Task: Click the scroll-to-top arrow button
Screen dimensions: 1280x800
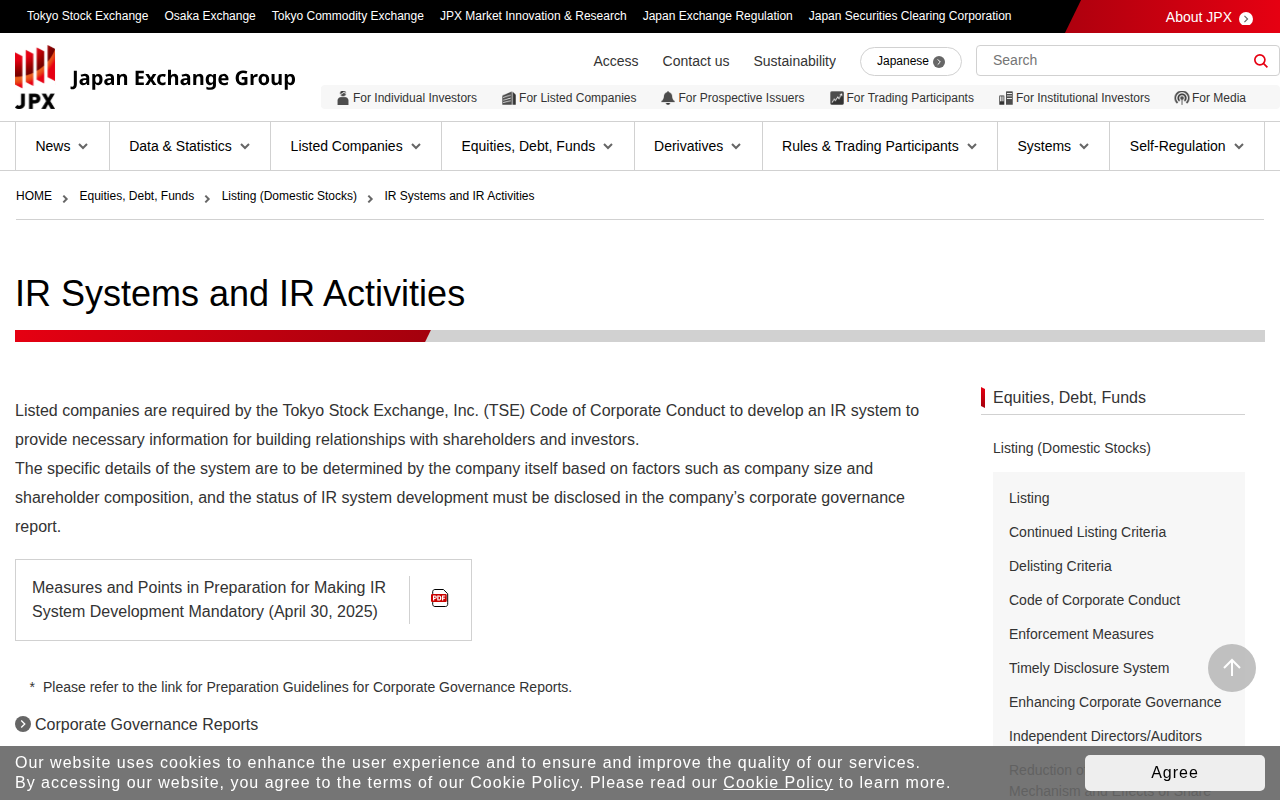Action: pyautogui.click(x=1231, y=668)
